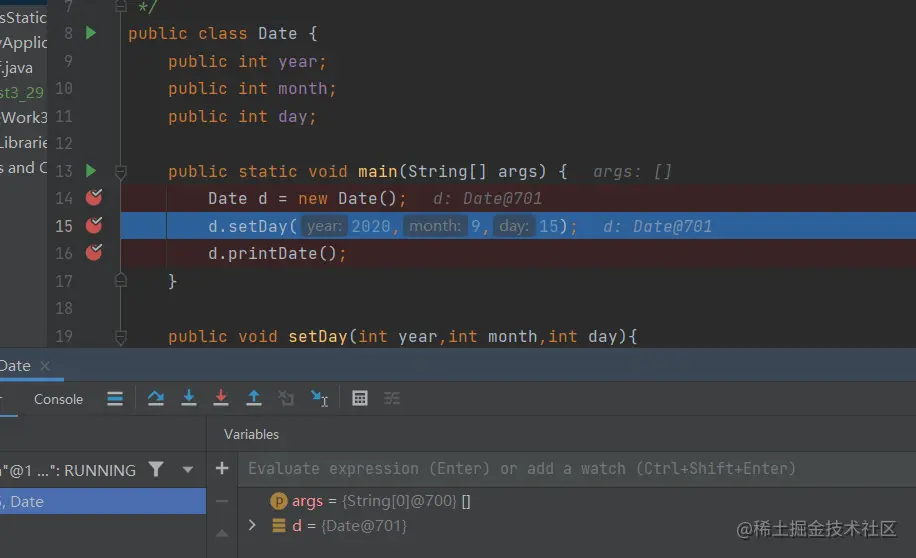The height and width of the screenshot is (558, 916).
Task: Select the d = {Date@701} variable
Action: tap(339, 526)
